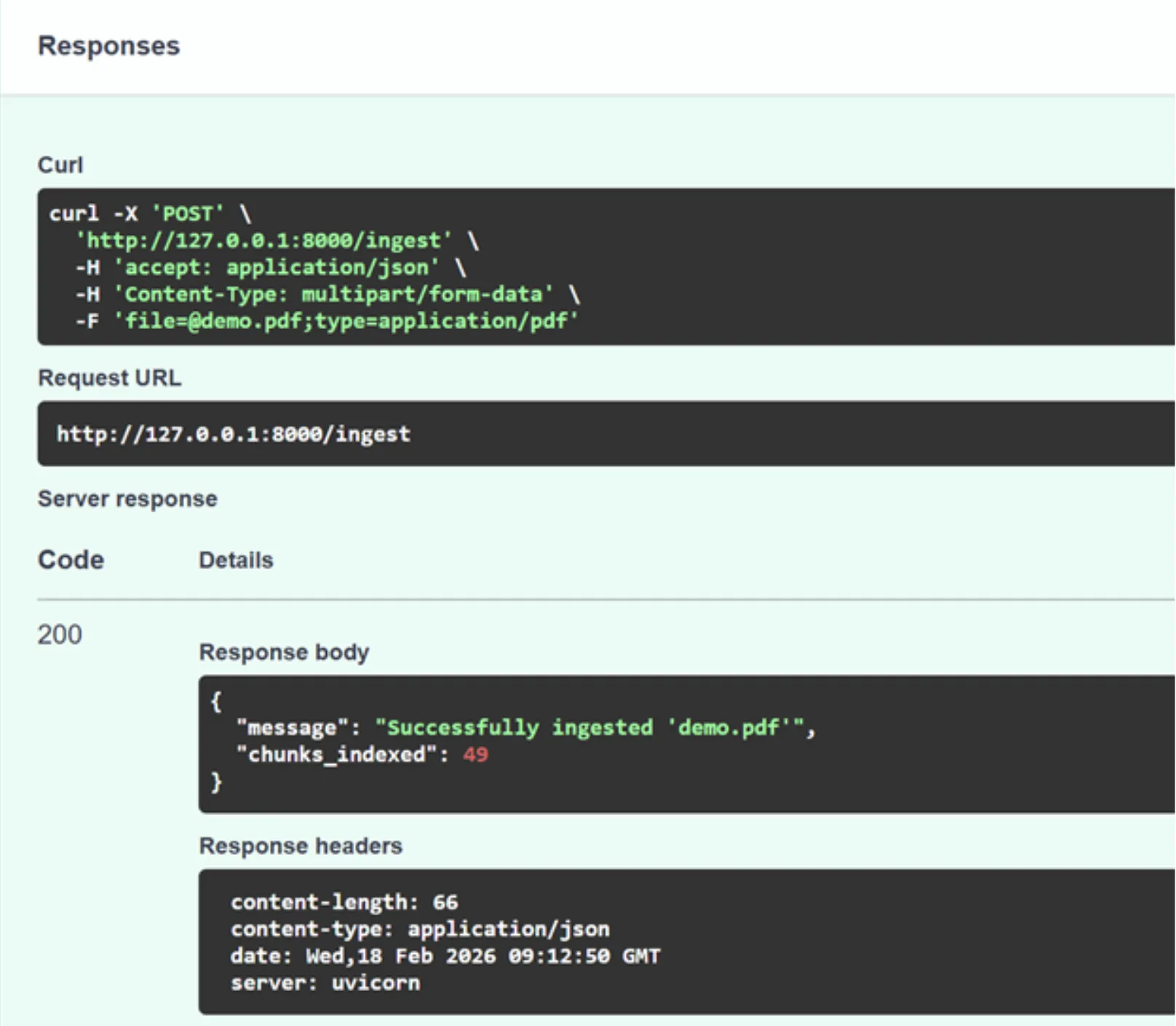
Task: Click the chunks_indexed value 49
Action: (475, 755)
